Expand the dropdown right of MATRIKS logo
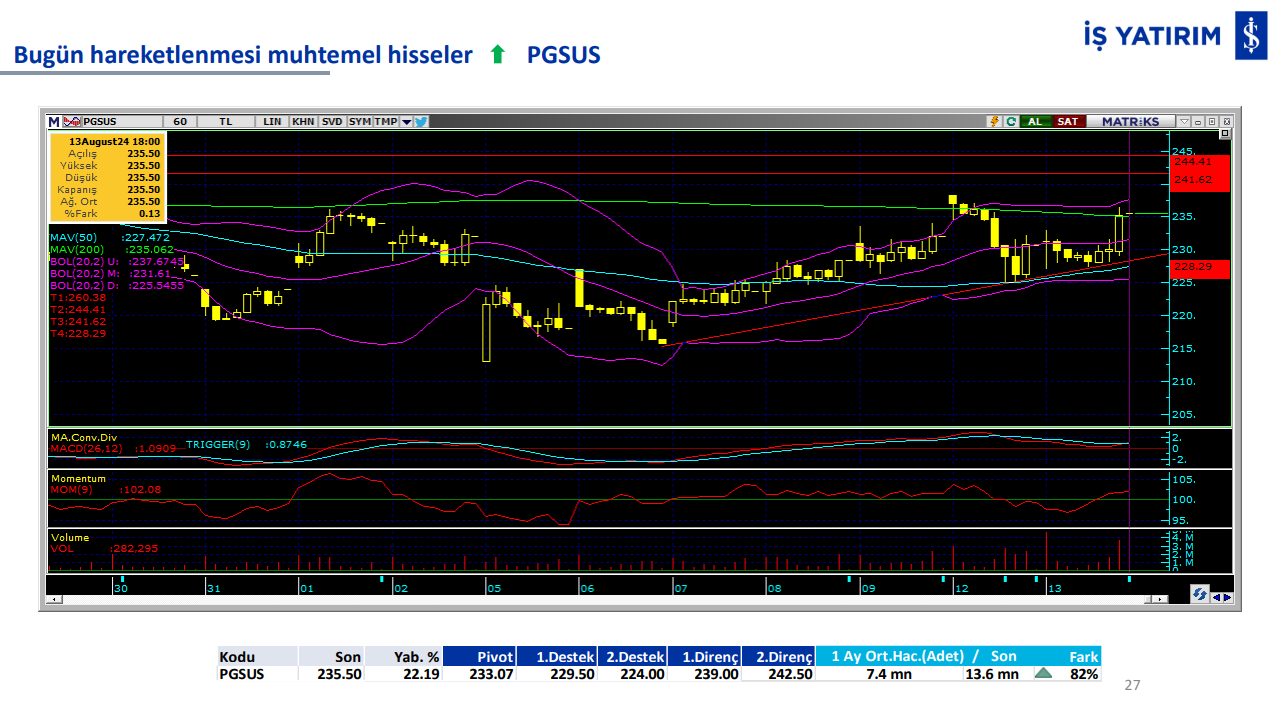Screen dimensions: 1270x704 click(x=1184, y=121)
